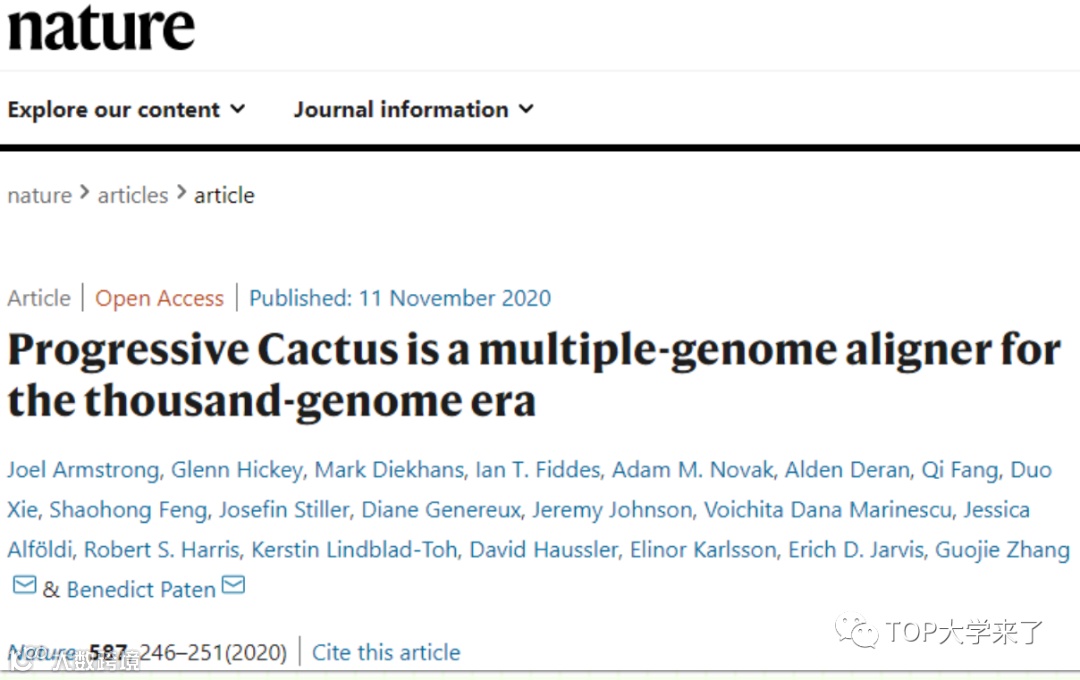Click the WeChat logo watermark icon
This screenshot has height=680, width=1080.
(x=858, y=631)
